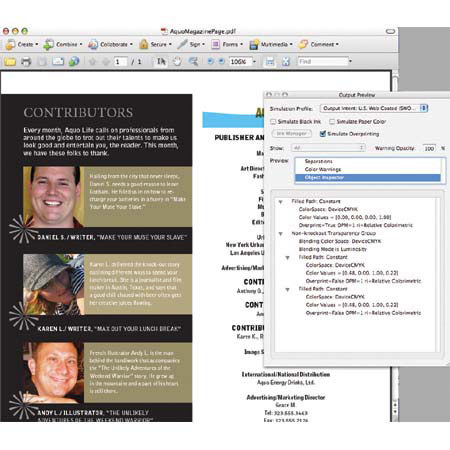Open the Simulation Profile dropdown
Image resolution: width=450 pixels, height=450 pixels.
(x=374, y=108)
